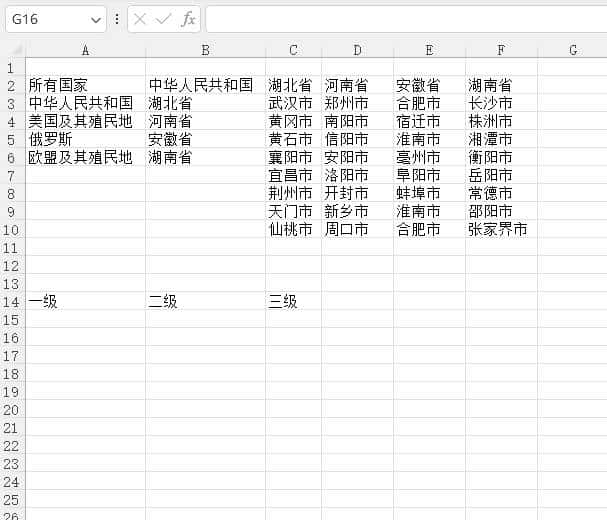Click cell 俄罗斯
This screenshot has width=607, height=520.
(86, 139)
